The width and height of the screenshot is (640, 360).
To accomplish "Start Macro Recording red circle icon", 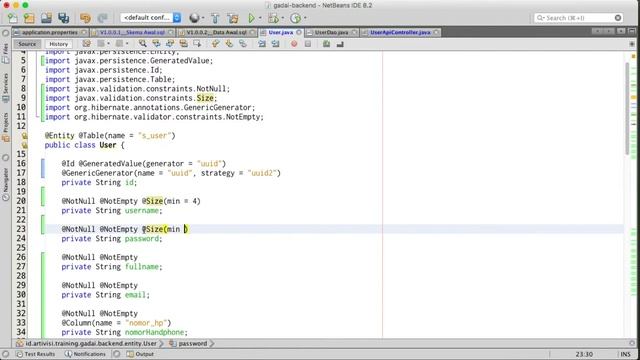I will click(294, 44).
